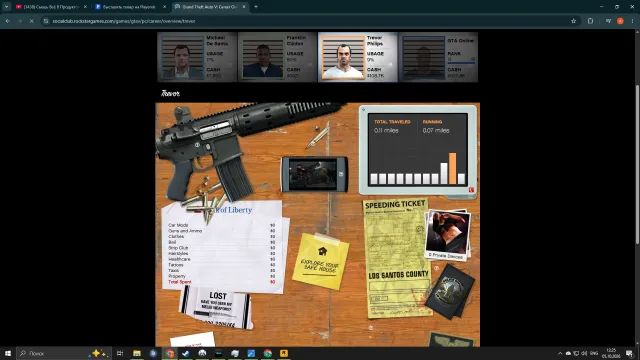Open the Chrome three-dot menu
This screenshot has width=640, height=360.
tap(632, 21)
